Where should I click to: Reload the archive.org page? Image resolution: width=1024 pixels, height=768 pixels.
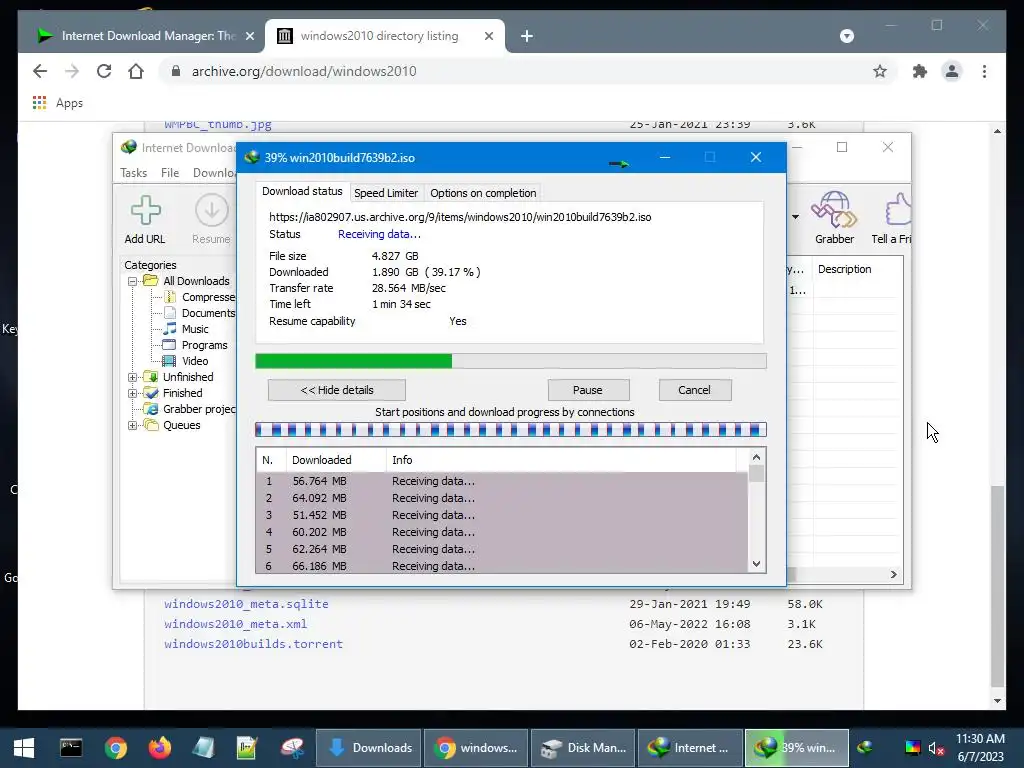point(104,71)
